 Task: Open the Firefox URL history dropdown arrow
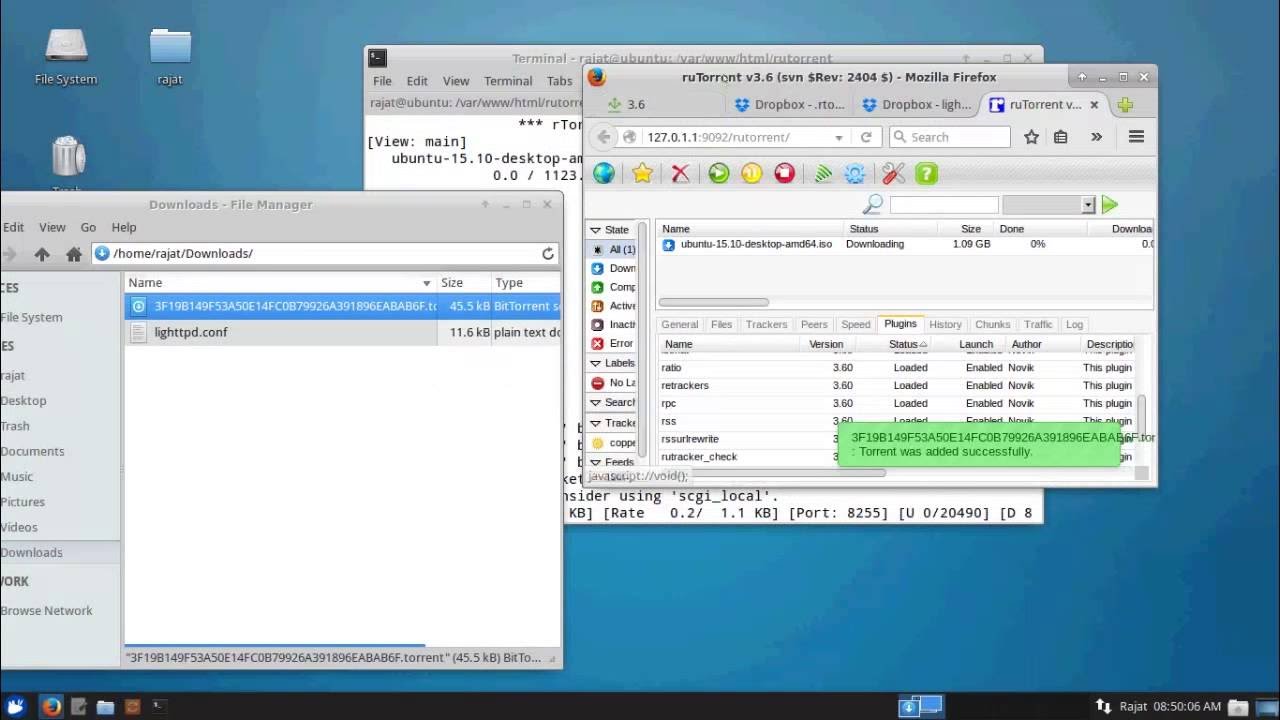tap(838, 137)
